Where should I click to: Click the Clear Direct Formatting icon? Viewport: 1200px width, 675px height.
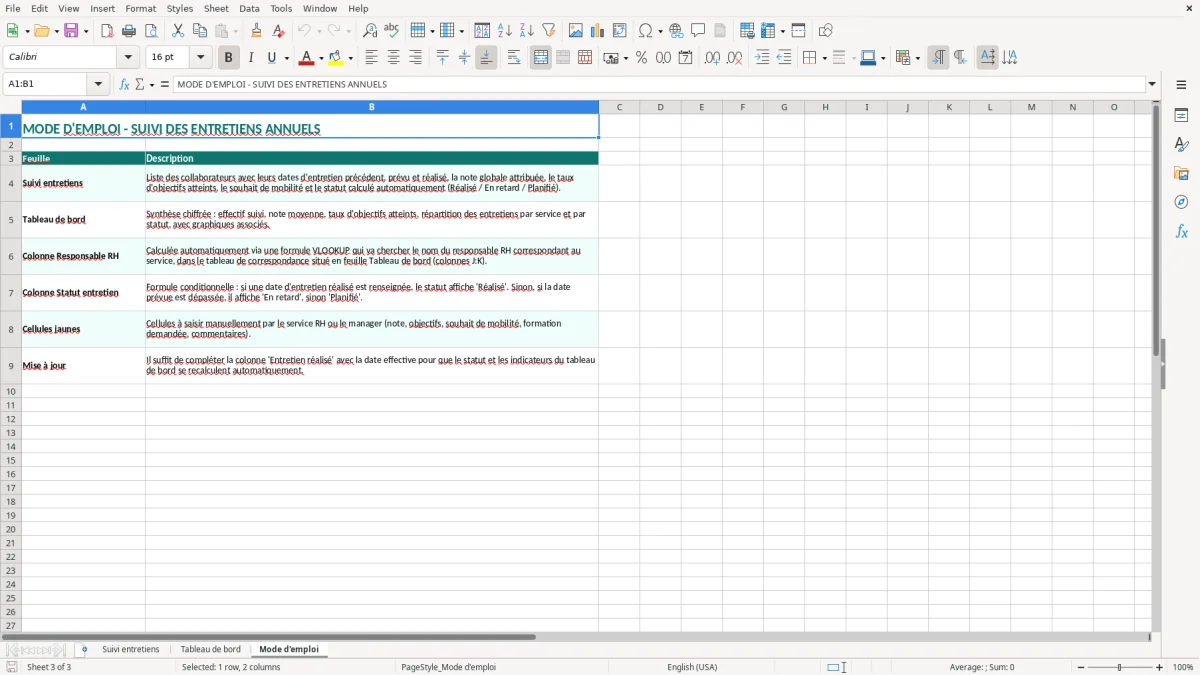click(278, 31)
